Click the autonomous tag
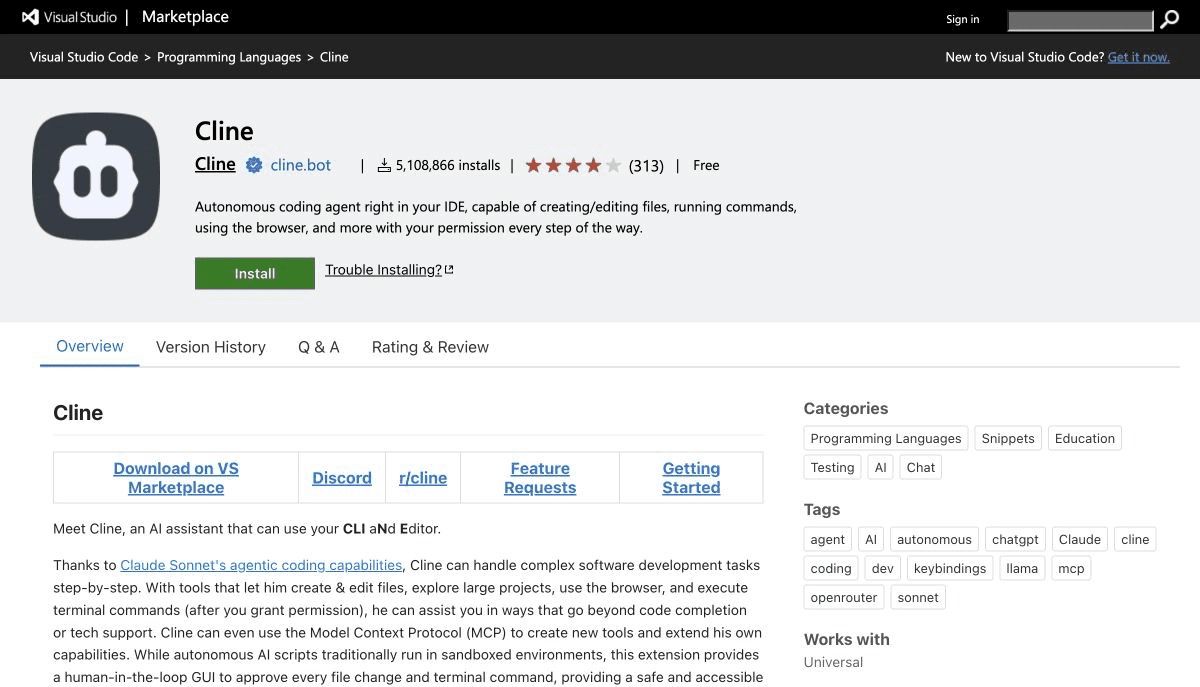The width and height of the screenshot is (1200, 687). (x=934, y=539)
